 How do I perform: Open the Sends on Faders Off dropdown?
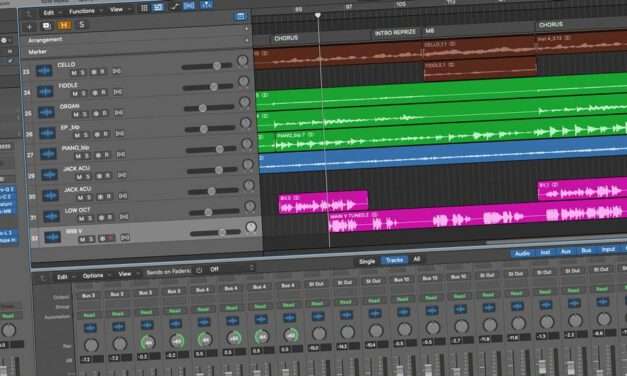(x=232, y=268)
